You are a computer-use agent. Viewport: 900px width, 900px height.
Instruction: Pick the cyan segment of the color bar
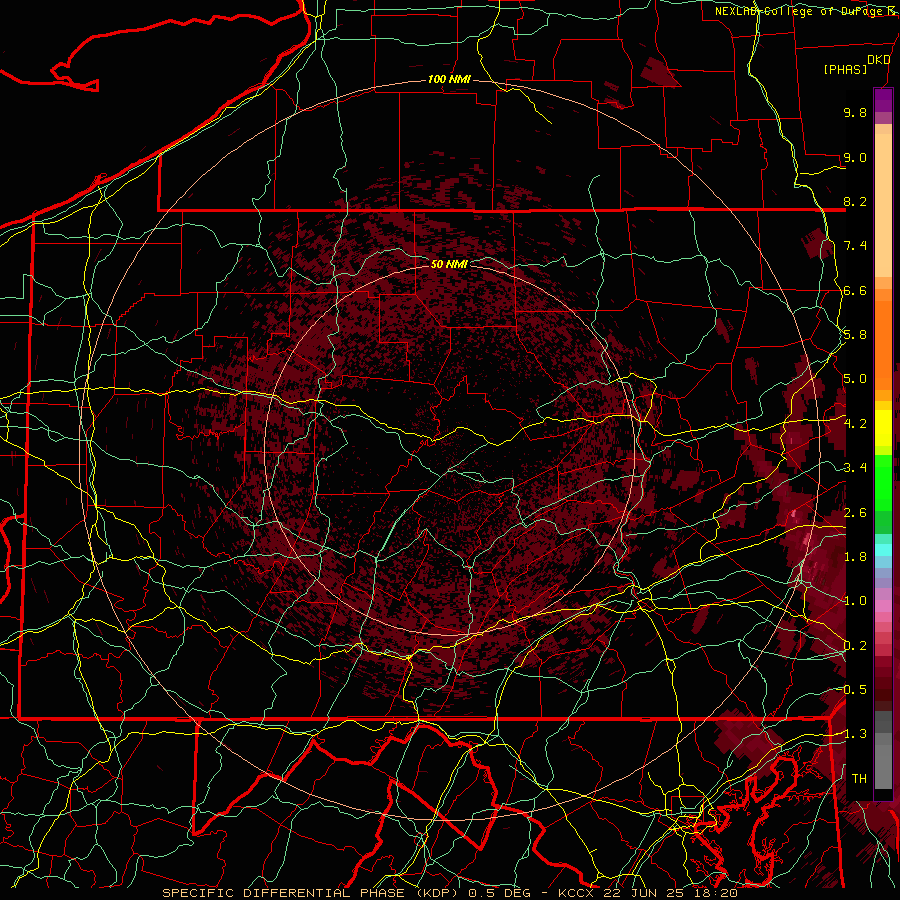883,550
